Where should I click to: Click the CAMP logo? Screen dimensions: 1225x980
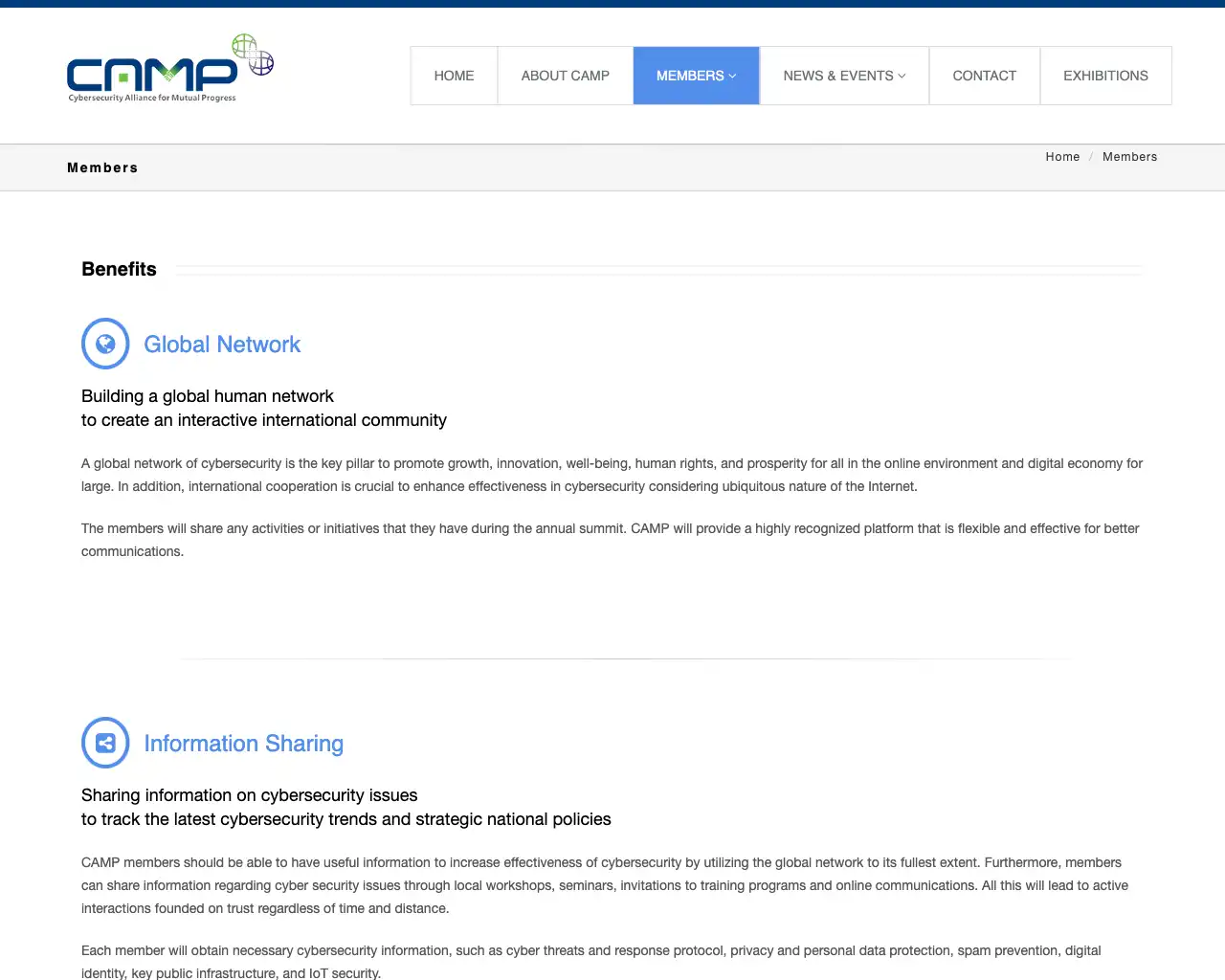[170, 69]
